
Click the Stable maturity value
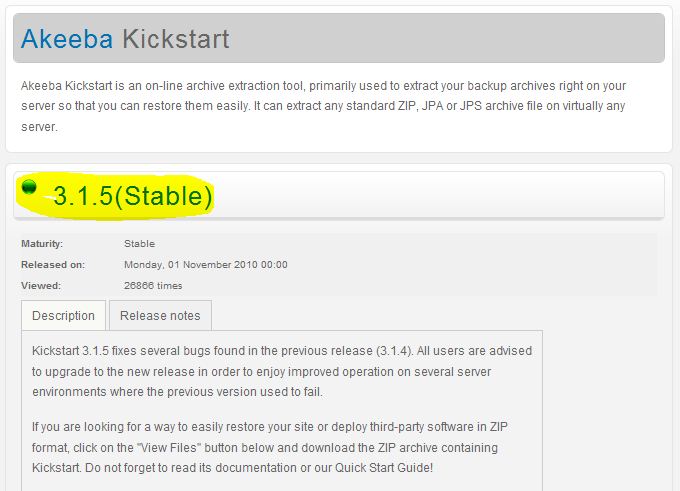pyautogui.click(x=139, y=244)
